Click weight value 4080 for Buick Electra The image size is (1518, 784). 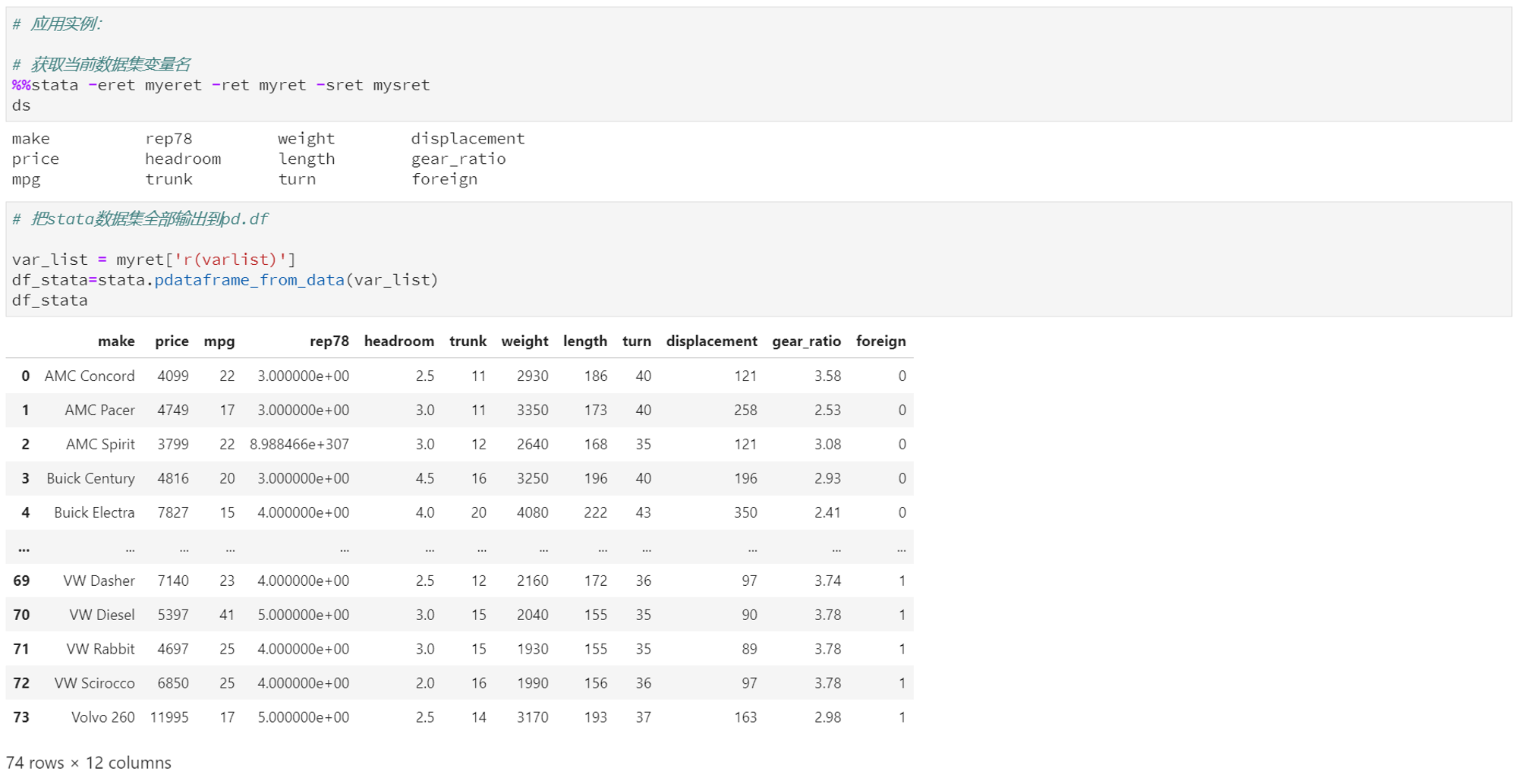(x=532, y=513)
